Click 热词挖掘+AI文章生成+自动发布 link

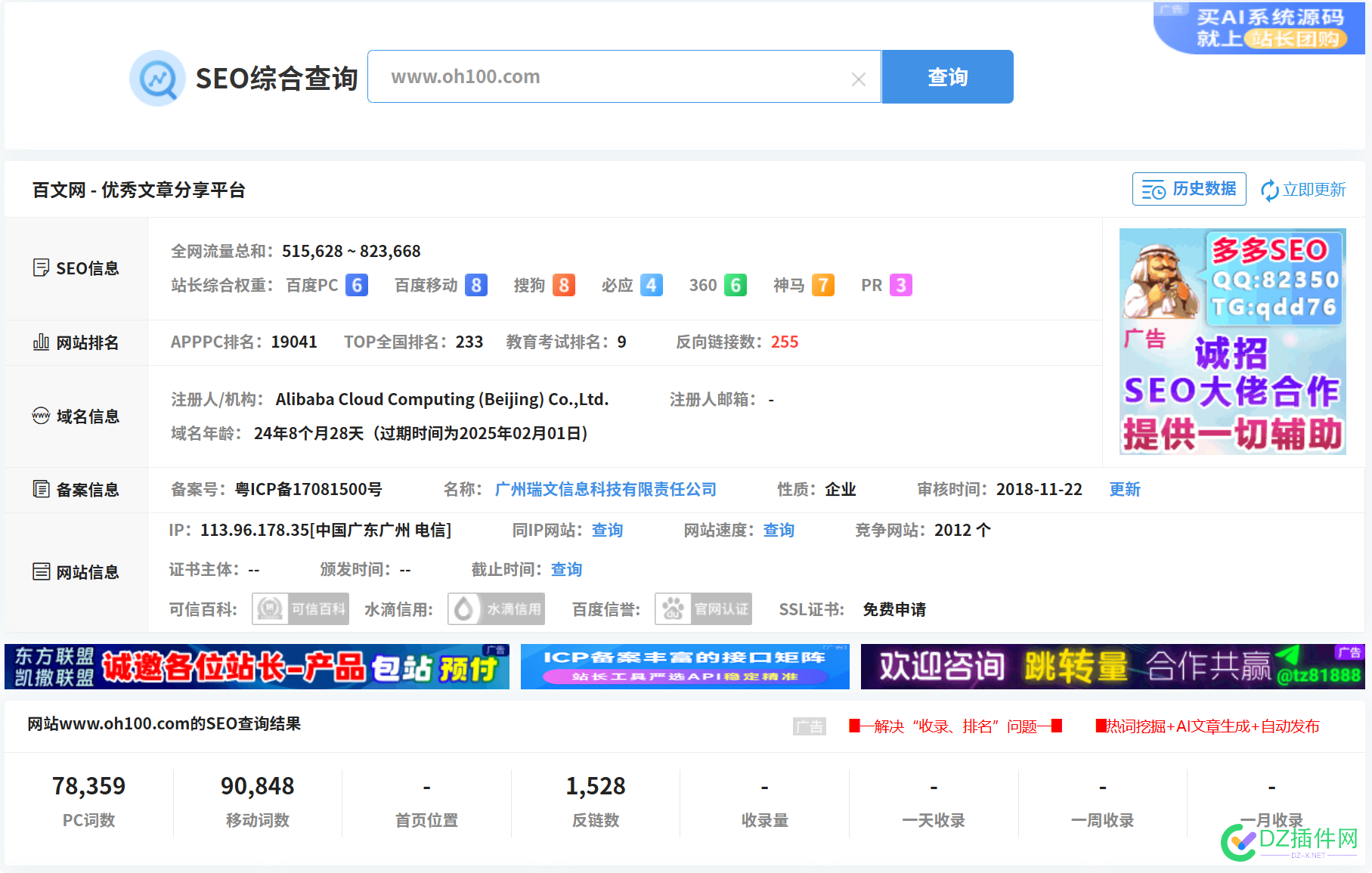(1208, 726)
